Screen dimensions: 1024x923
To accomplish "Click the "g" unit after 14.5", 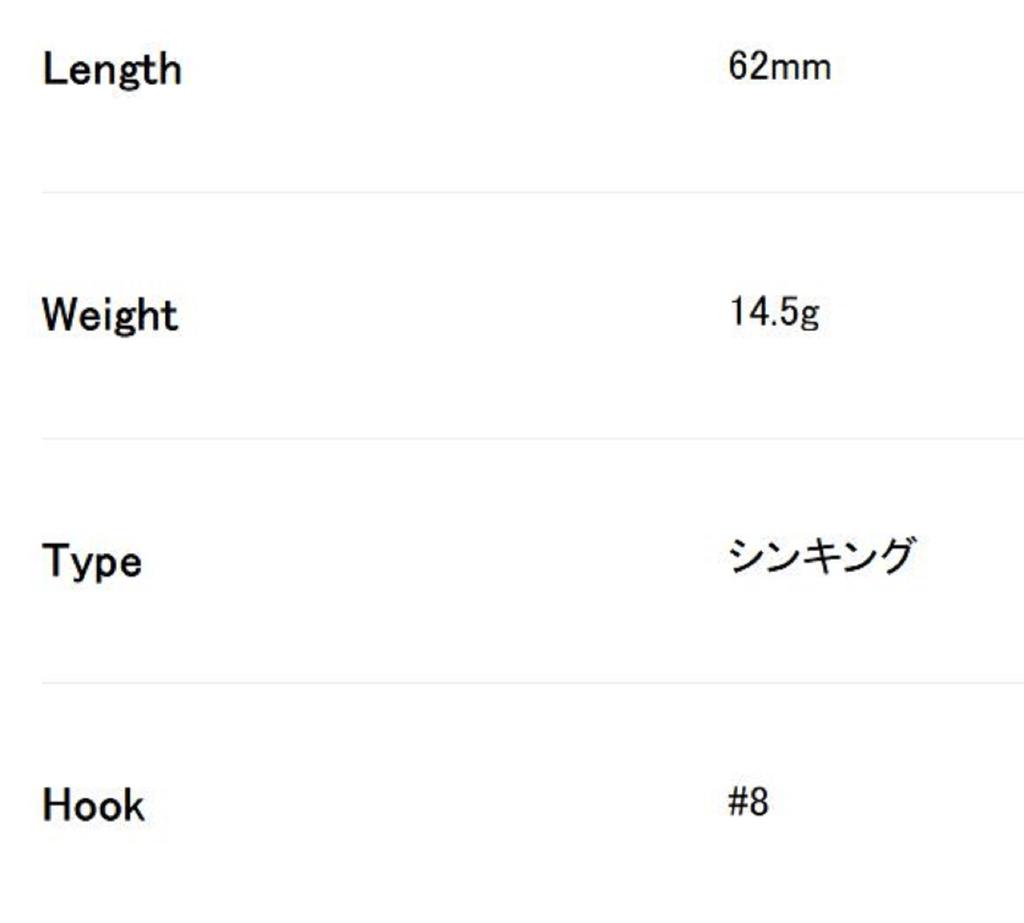I will pyautogui.click(x=810, y=315).
